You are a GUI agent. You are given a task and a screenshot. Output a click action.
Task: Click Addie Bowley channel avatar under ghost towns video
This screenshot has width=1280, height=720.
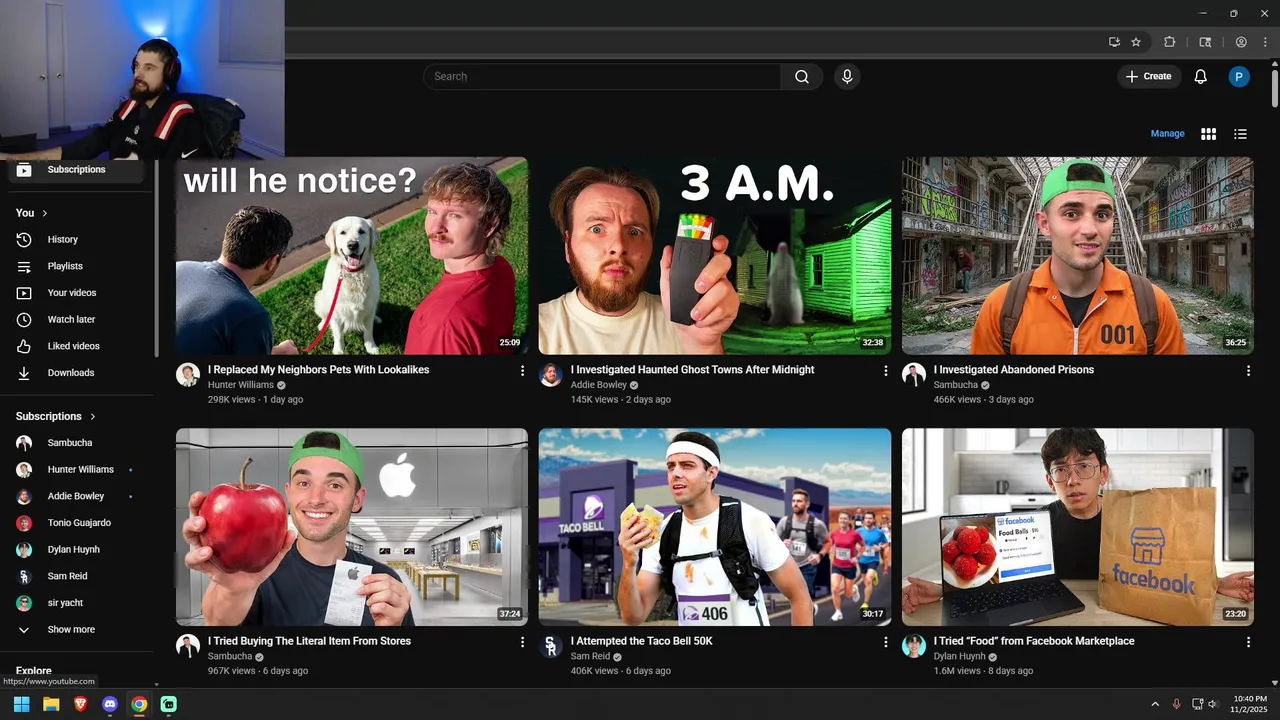pyautogui.click(x=551, y=375)
